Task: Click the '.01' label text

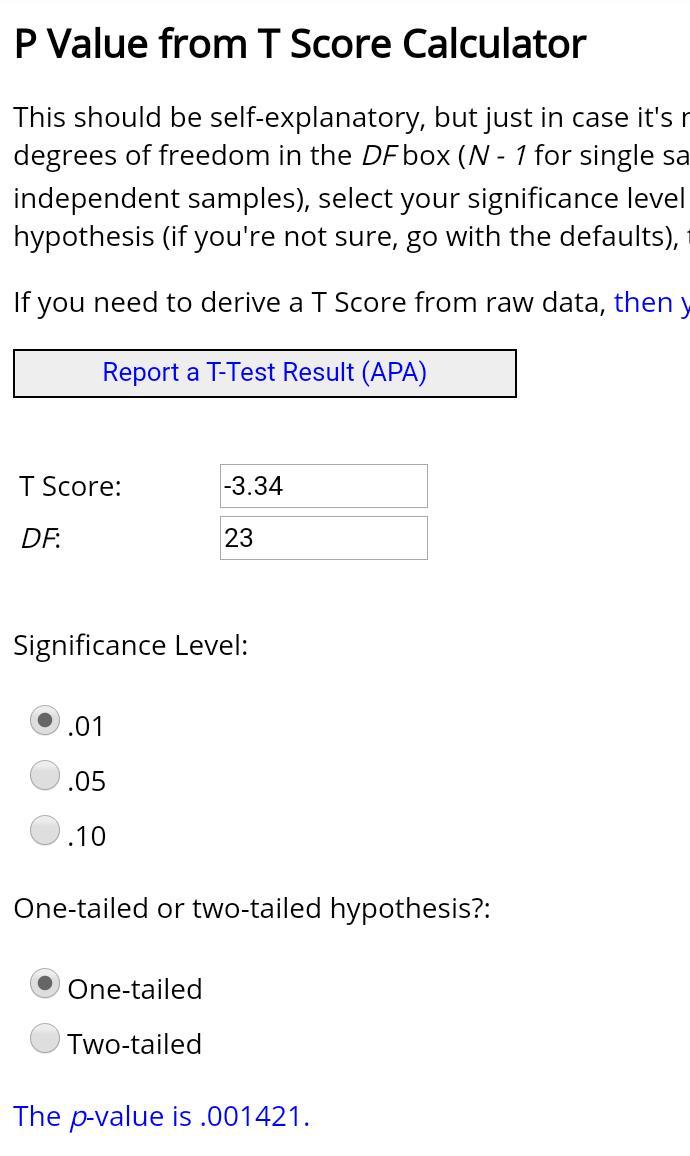Action: pos(85,727)
